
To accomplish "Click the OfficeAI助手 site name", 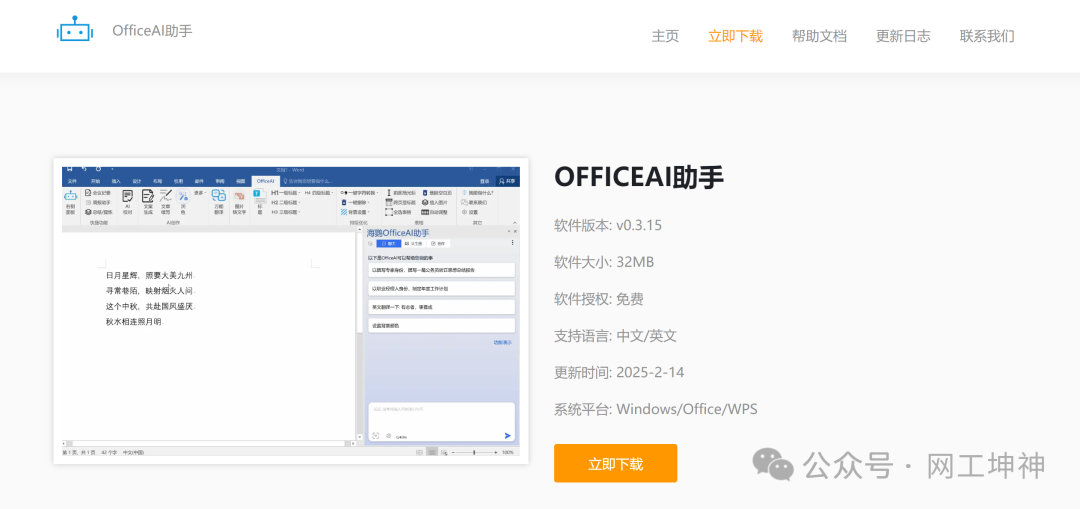I will 152,31.
